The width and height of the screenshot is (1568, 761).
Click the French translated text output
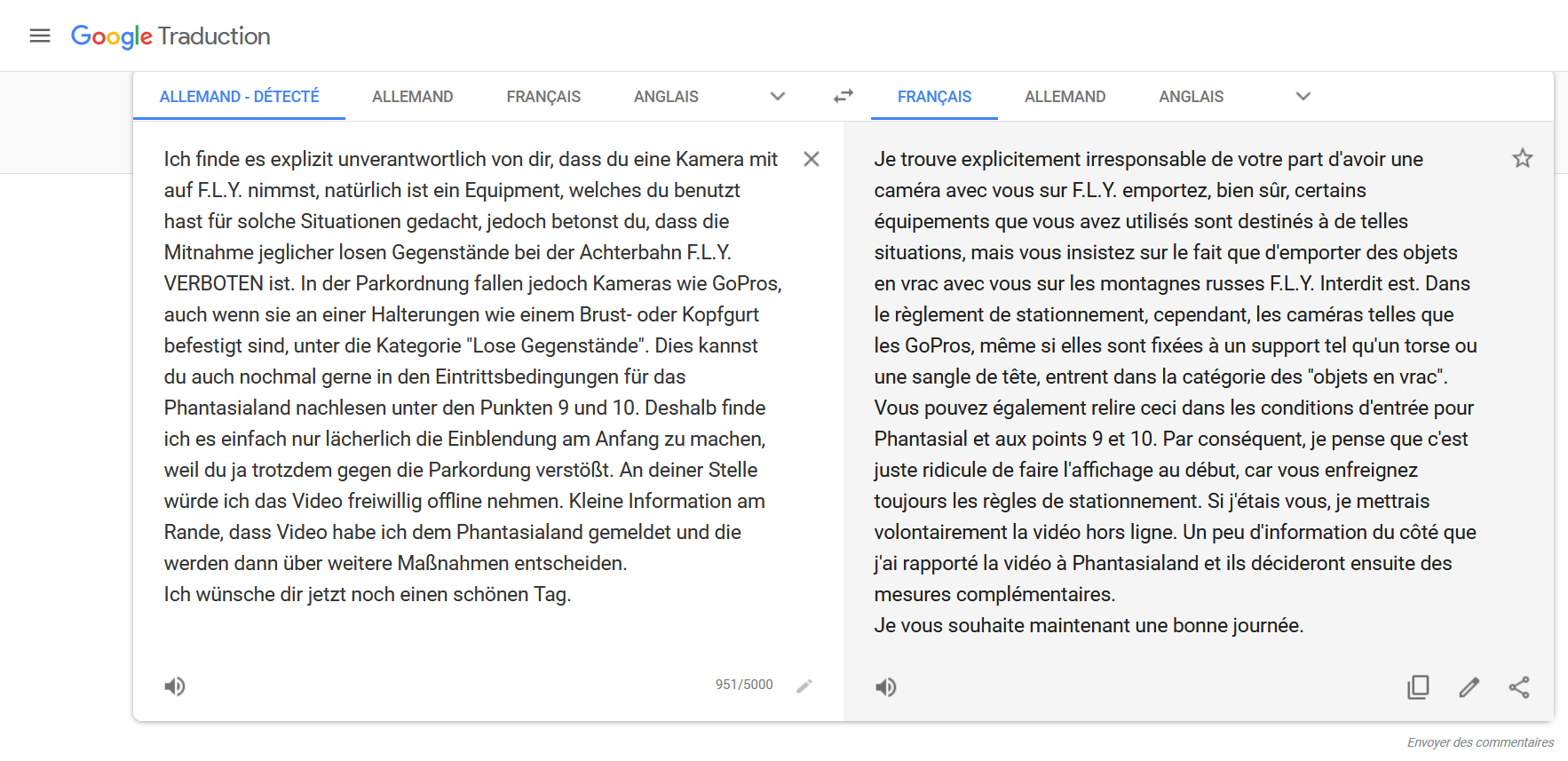pyautogui.click(x=1176, y=392)
